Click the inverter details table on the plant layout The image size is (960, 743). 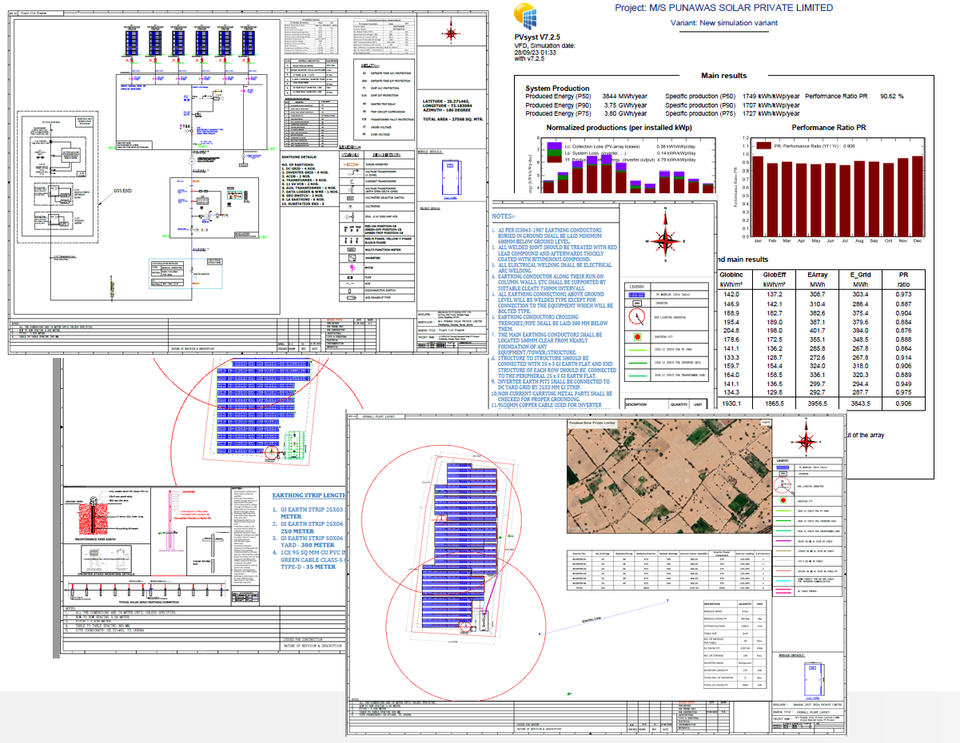[x=669, y=570]
